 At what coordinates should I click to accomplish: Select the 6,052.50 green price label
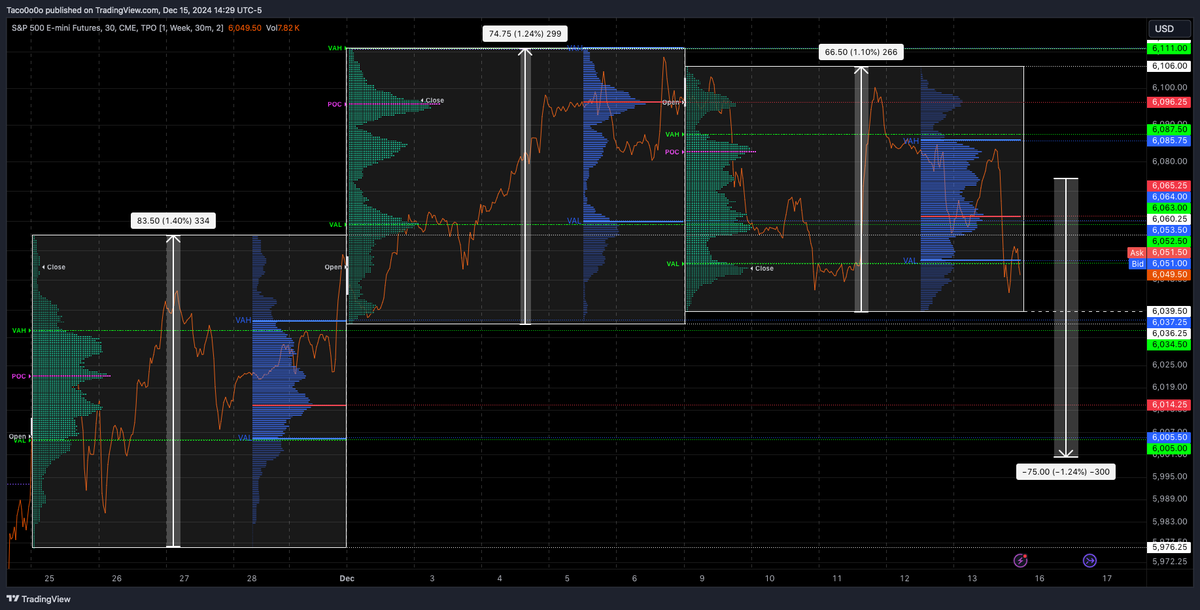point(1169,241)
